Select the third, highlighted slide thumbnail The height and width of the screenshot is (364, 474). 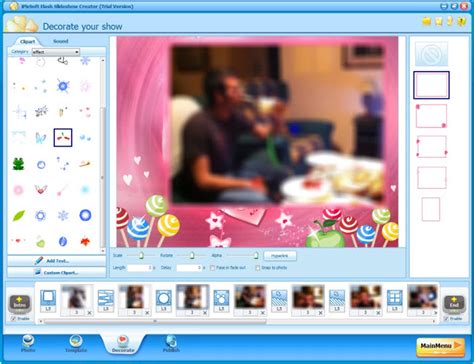click(x=192, y=297)
